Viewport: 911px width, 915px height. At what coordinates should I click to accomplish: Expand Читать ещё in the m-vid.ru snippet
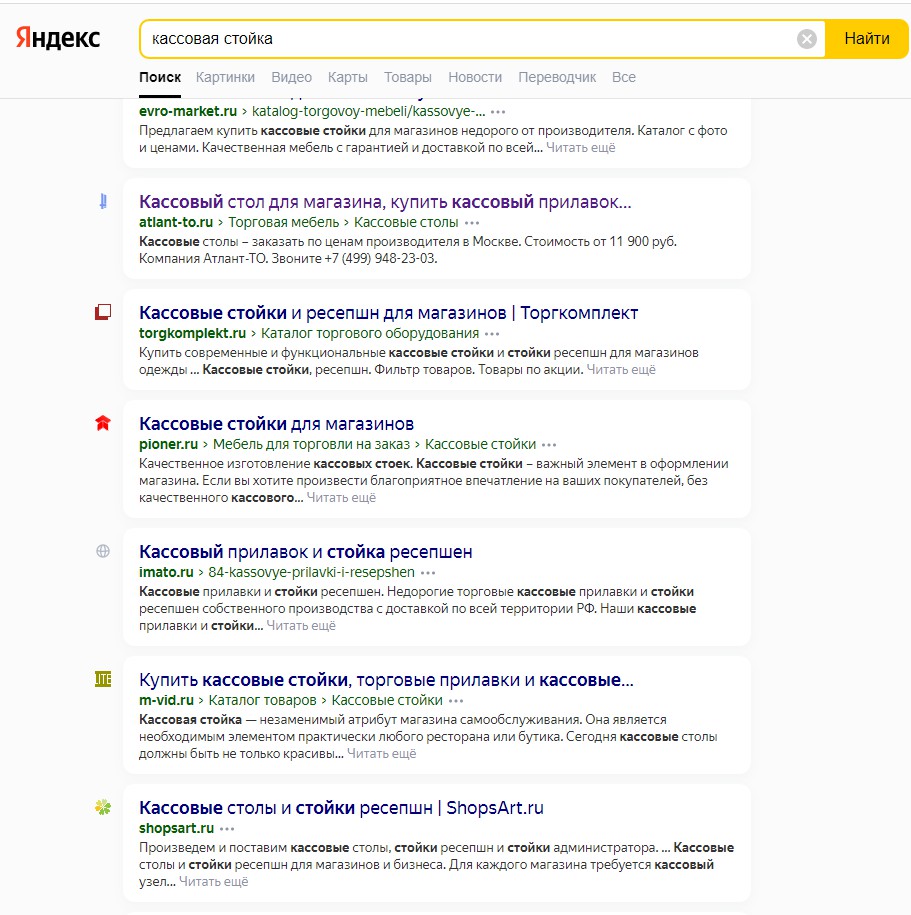click(382, 753)
